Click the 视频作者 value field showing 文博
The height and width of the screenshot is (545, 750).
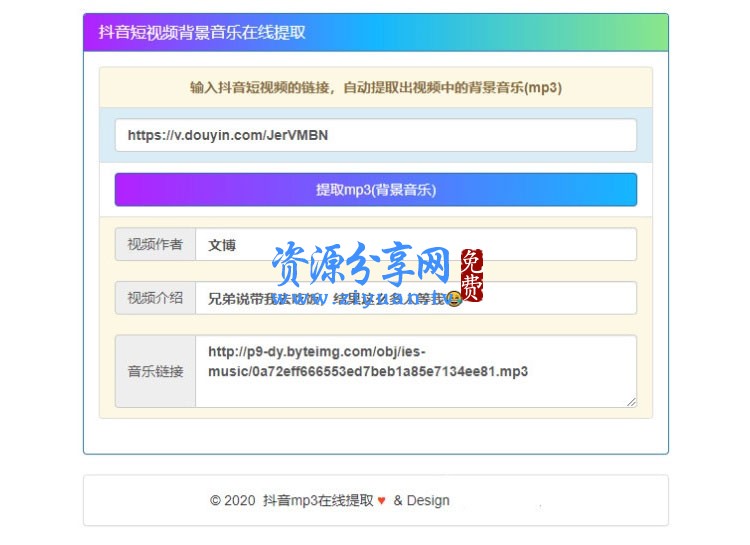click(x=416, y=245)
